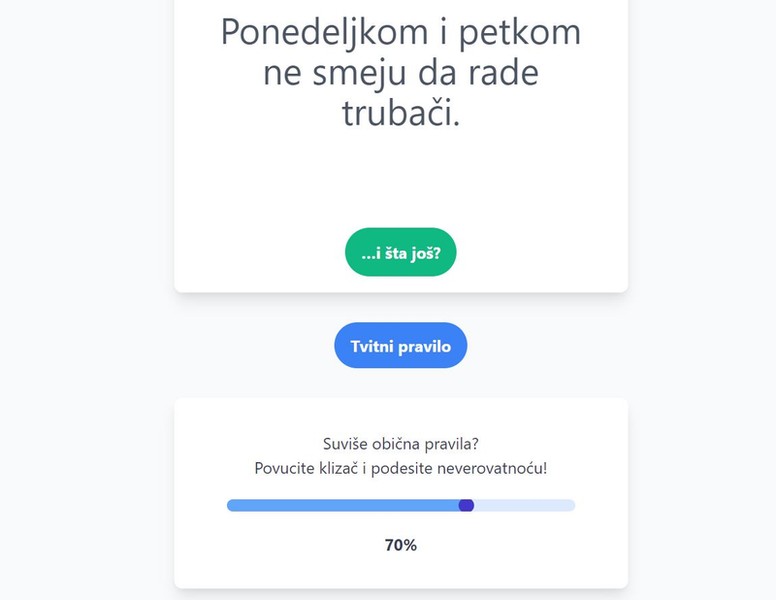776x600 pixels.
Task: Click the green "...i šta još?" button
Action: tap(400, 253)
